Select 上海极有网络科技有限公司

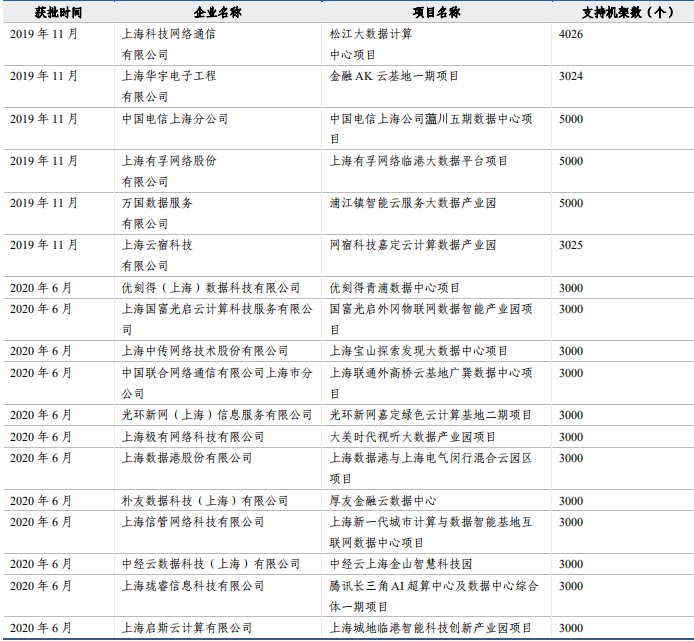point(193,437)
